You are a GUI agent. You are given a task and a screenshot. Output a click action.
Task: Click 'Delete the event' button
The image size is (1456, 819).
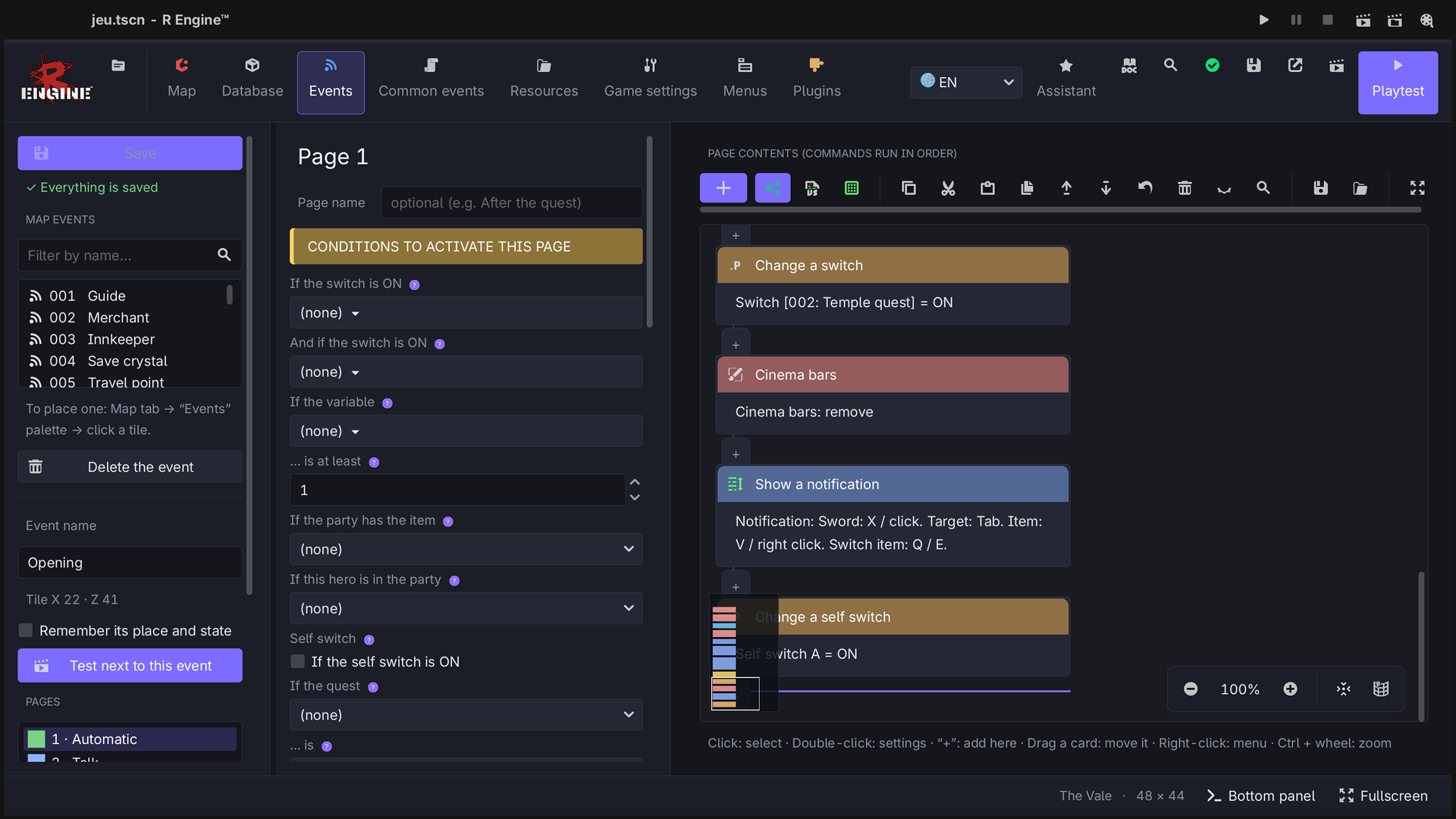[130, 466]
